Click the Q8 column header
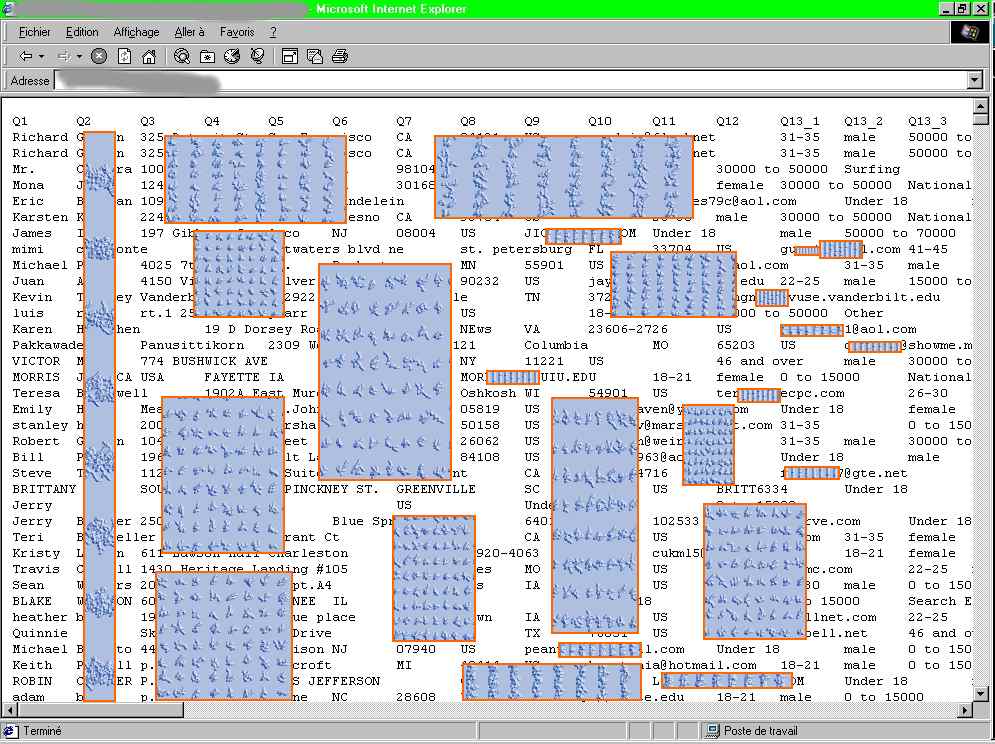Viewport: 995px width, 744px height. (x=468, y=121)
